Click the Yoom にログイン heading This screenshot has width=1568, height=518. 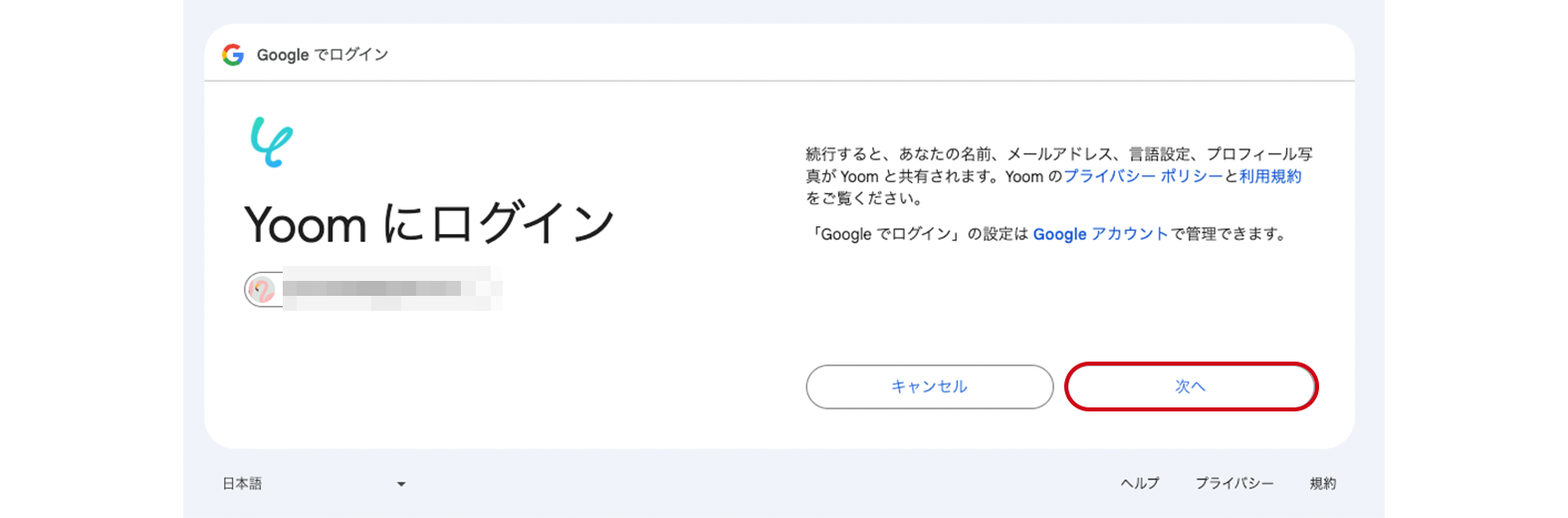[429, 224]
